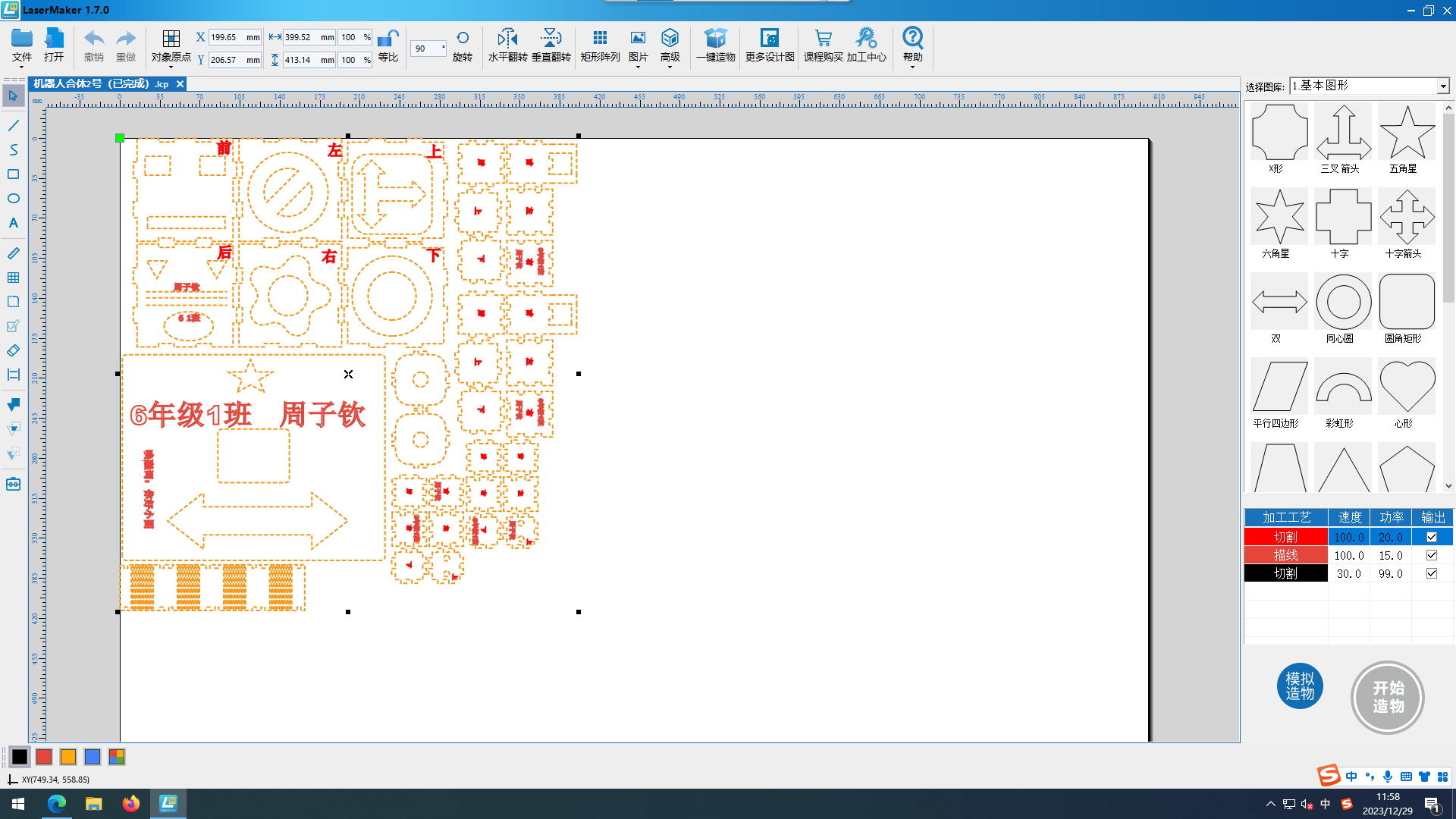Toggle output checkbox for black 切割 layer

click(x=1432, y=573)
